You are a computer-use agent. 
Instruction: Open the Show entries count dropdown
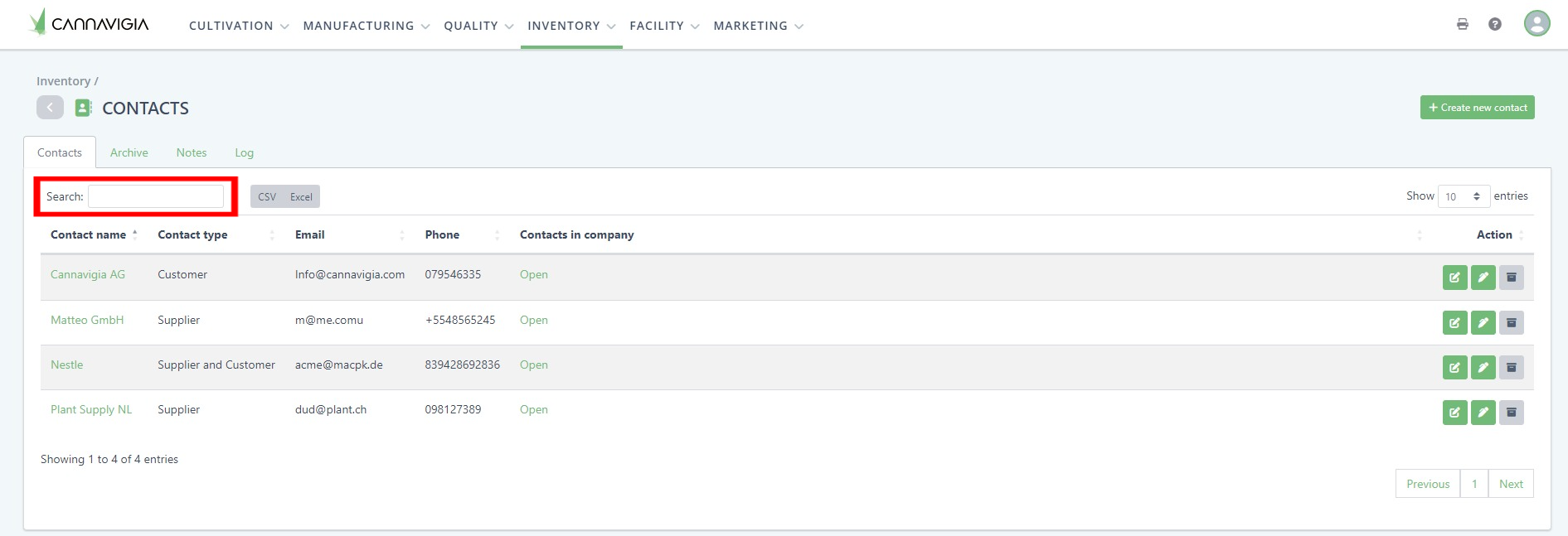[x=1464, y=196]
